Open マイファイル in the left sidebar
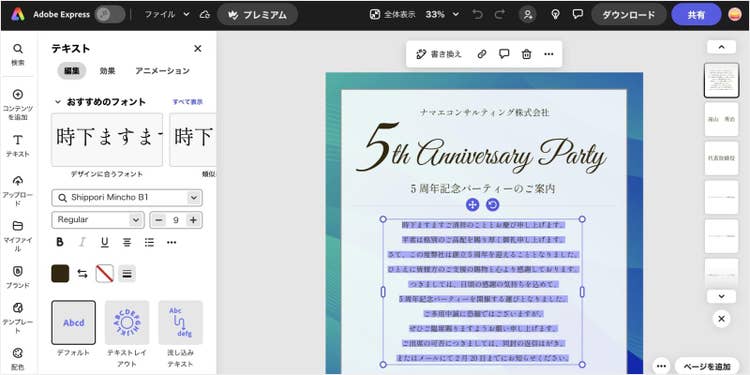The width and height of the screenshot is (750, 375). 18,236
